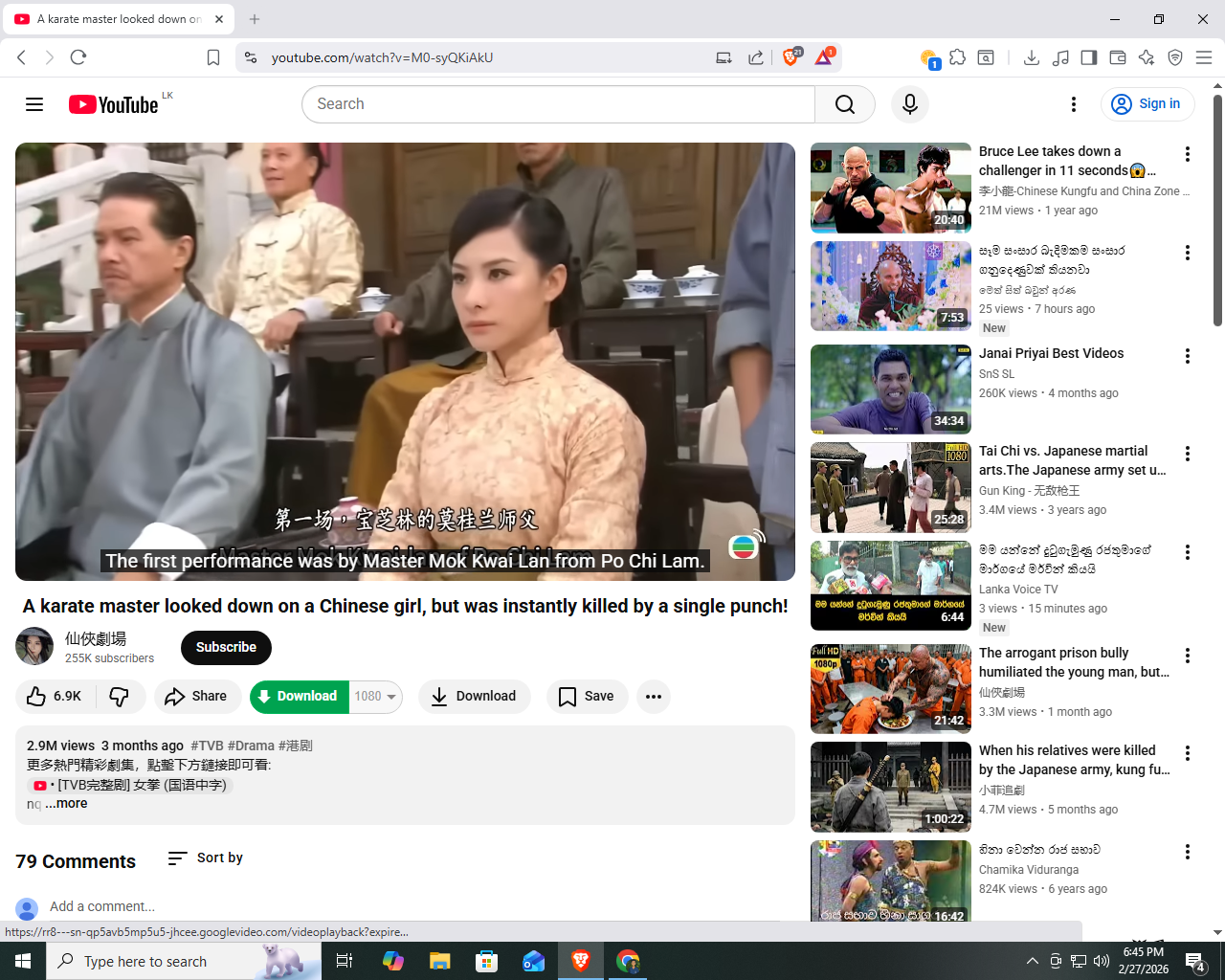The width and height of the screenshot is (1225, 980).
Task: Focus the Add a comment field
Action: (x=416, y=906)
